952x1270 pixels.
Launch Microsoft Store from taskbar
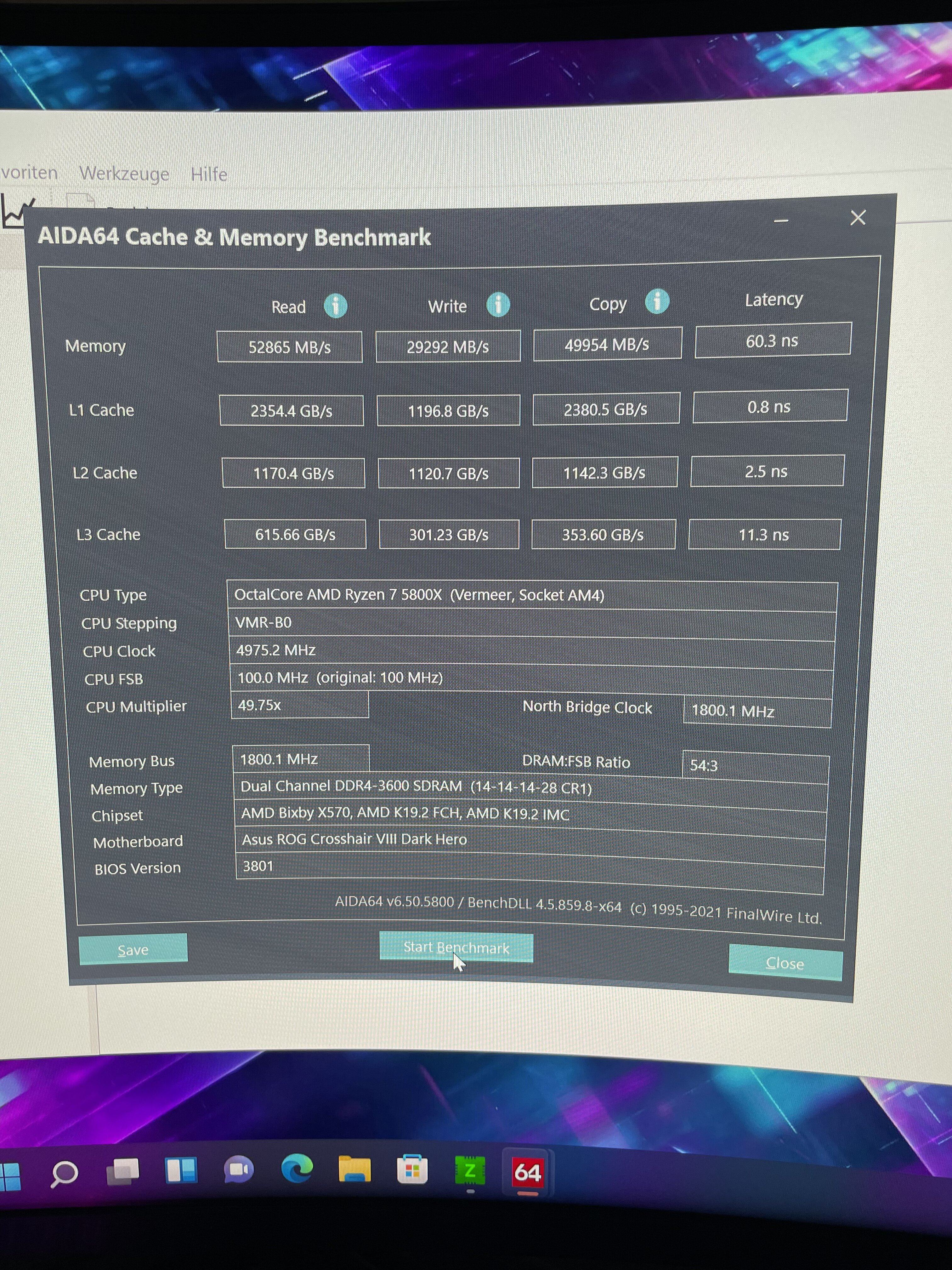(x=412, y=1170)
